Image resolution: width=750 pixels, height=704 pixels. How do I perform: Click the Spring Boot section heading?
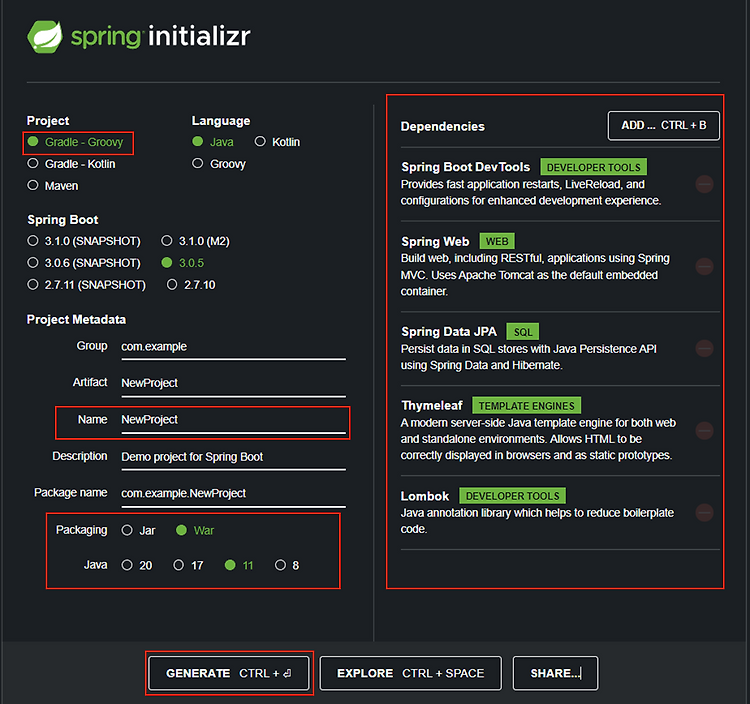63,220
